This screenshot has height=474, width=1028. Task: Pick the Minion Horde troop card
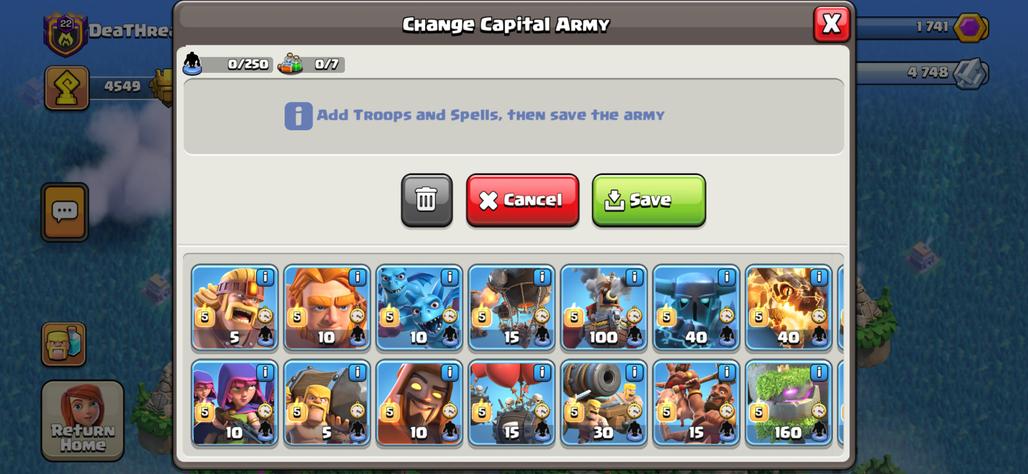click(x=420, y=307)
